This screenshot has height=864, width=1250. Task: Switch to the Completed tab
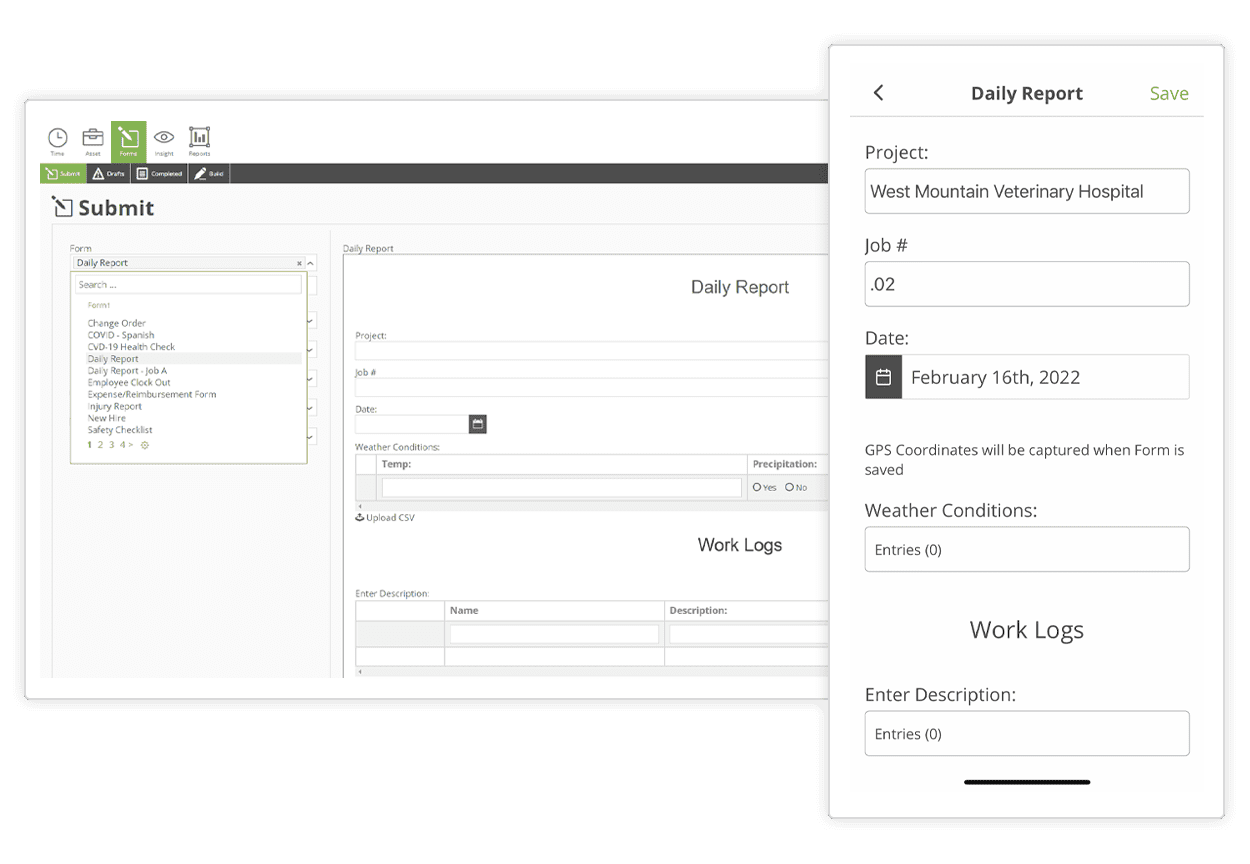coord(159,174)
